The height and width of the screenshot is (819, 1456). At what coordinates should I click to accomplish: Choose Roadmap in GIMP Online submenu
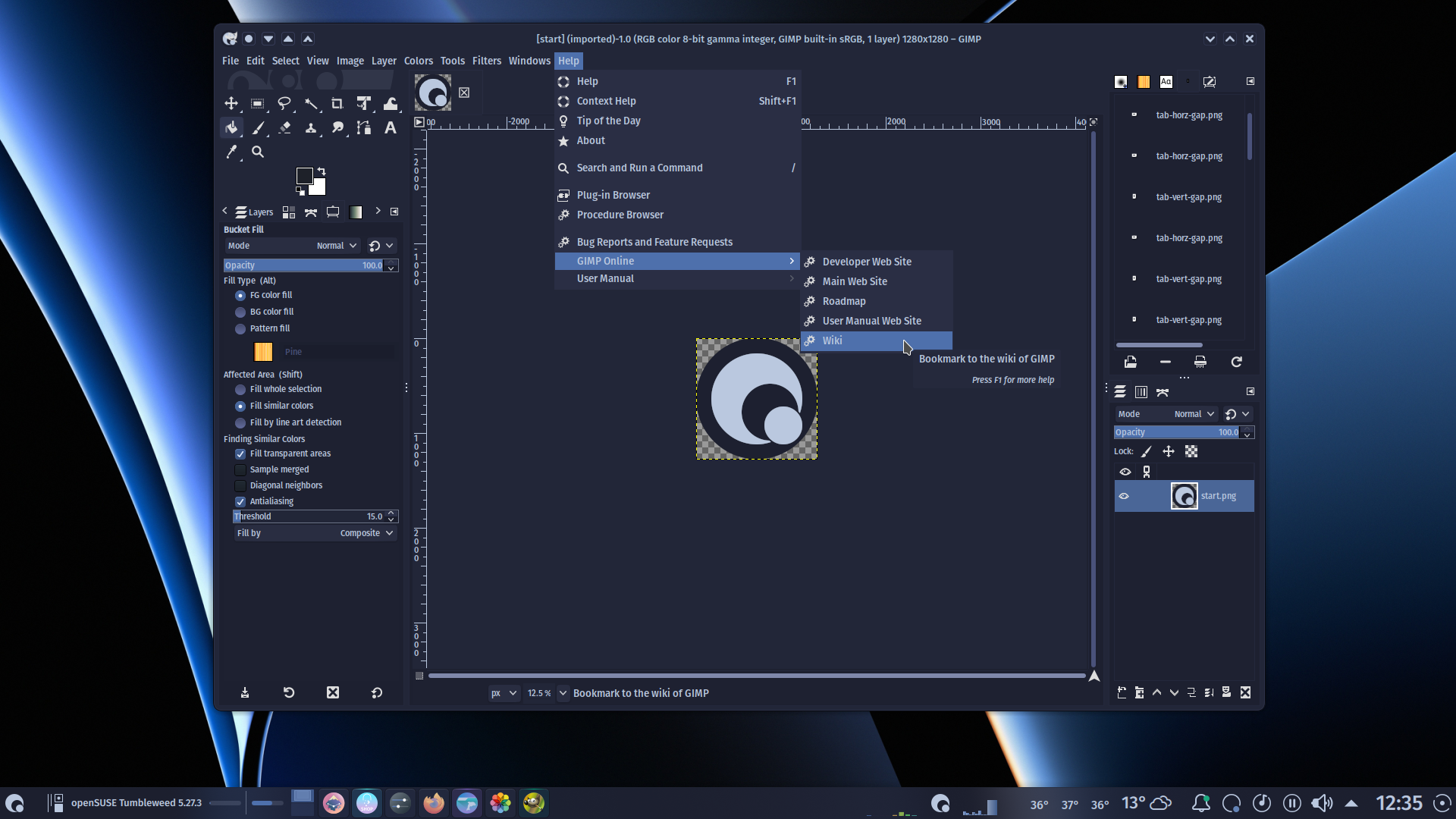877,301
